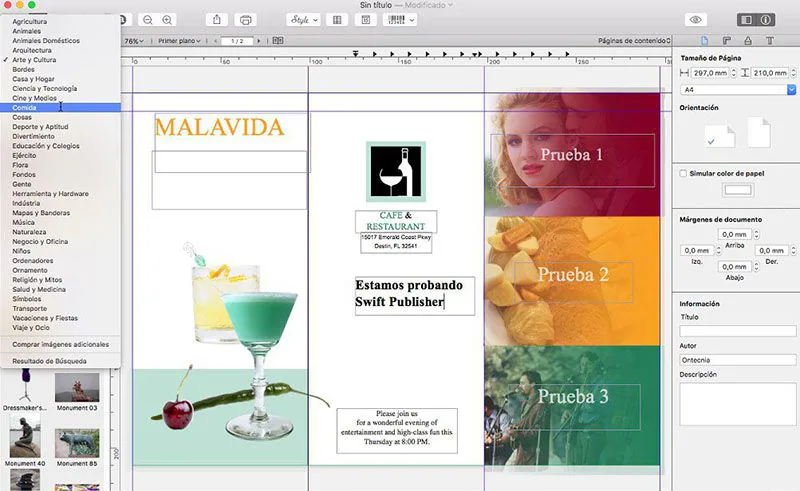Go to previous page arrow
This screenshot has width=800, height=491.
click(x=216, y=41)
